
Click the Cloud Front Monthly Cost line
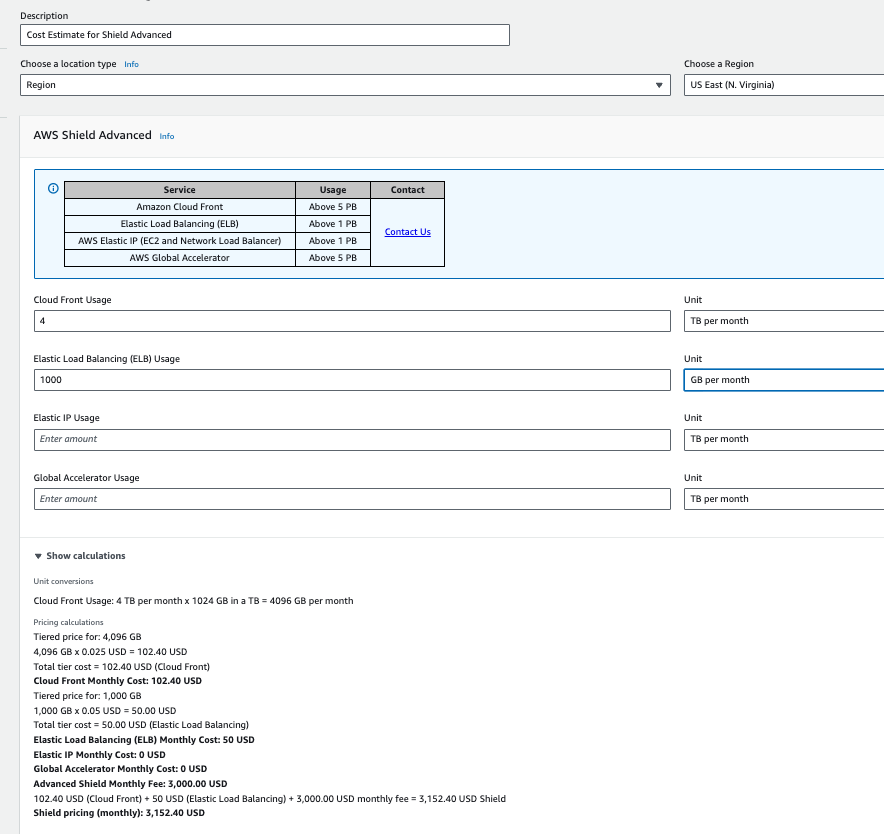point(117,681)
